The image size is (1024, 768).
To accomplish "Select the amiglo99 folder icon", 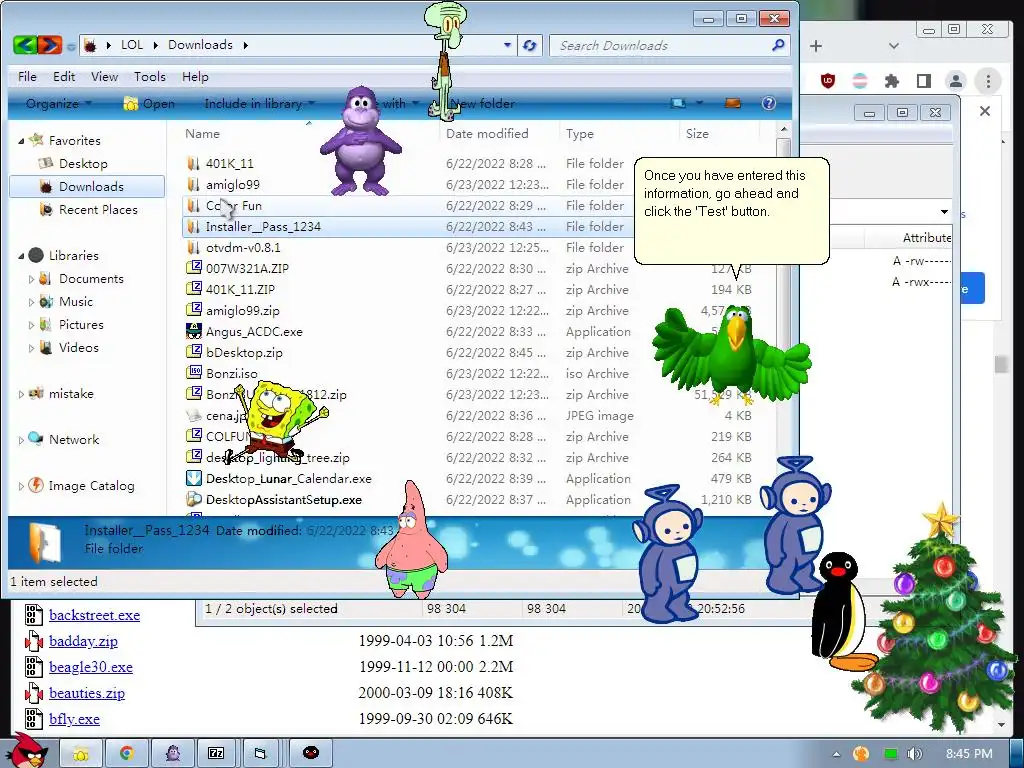I will click(x=193, y=184).
